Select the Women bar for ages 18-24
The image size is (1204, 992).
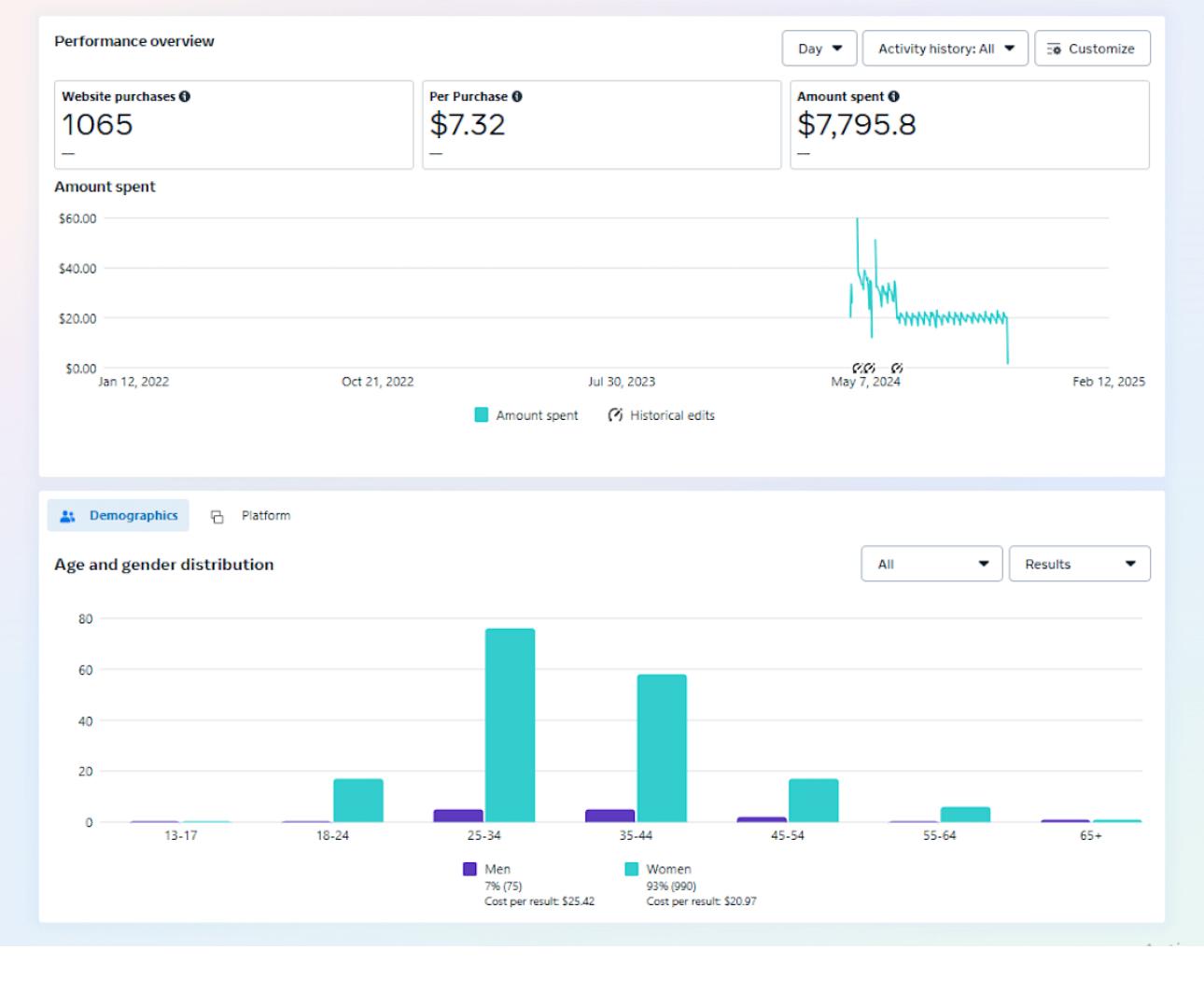tap(358, 801)
